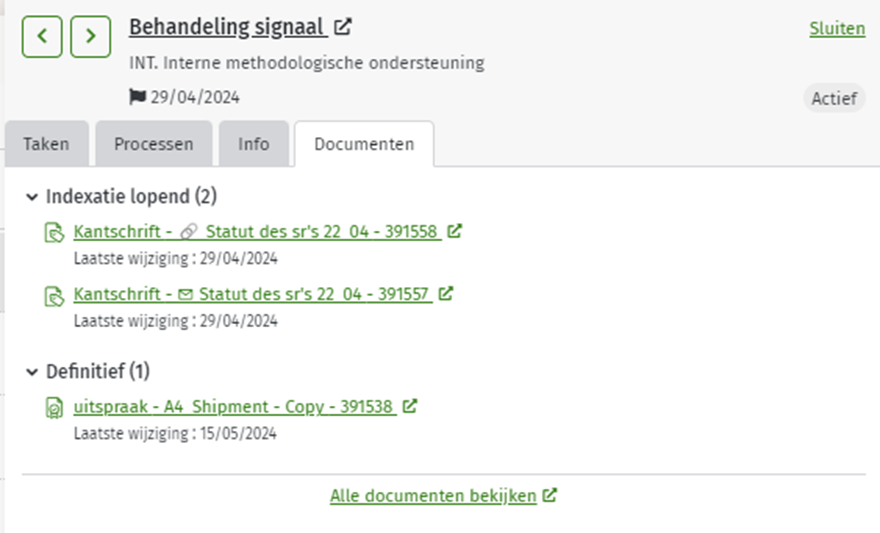
Task: Open the Info tab
Action: tap(254, 144)
